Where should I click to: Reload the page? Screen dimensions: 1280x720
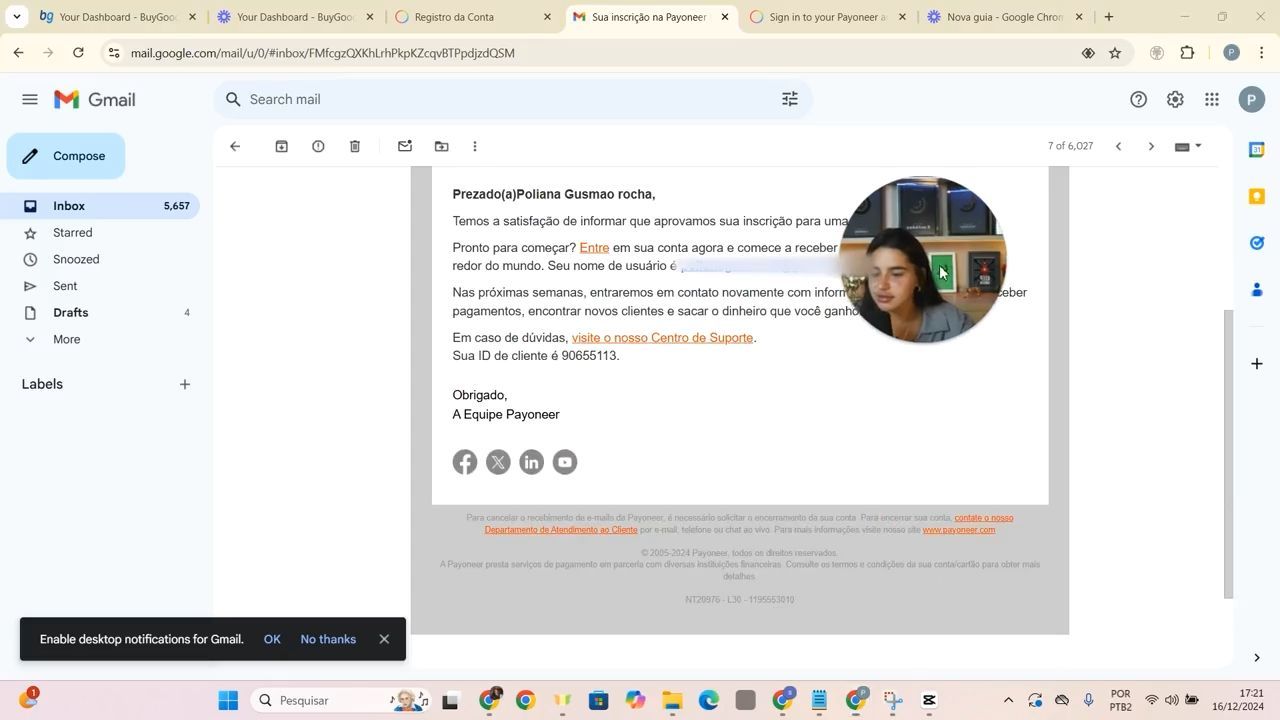tap(78, 53)
